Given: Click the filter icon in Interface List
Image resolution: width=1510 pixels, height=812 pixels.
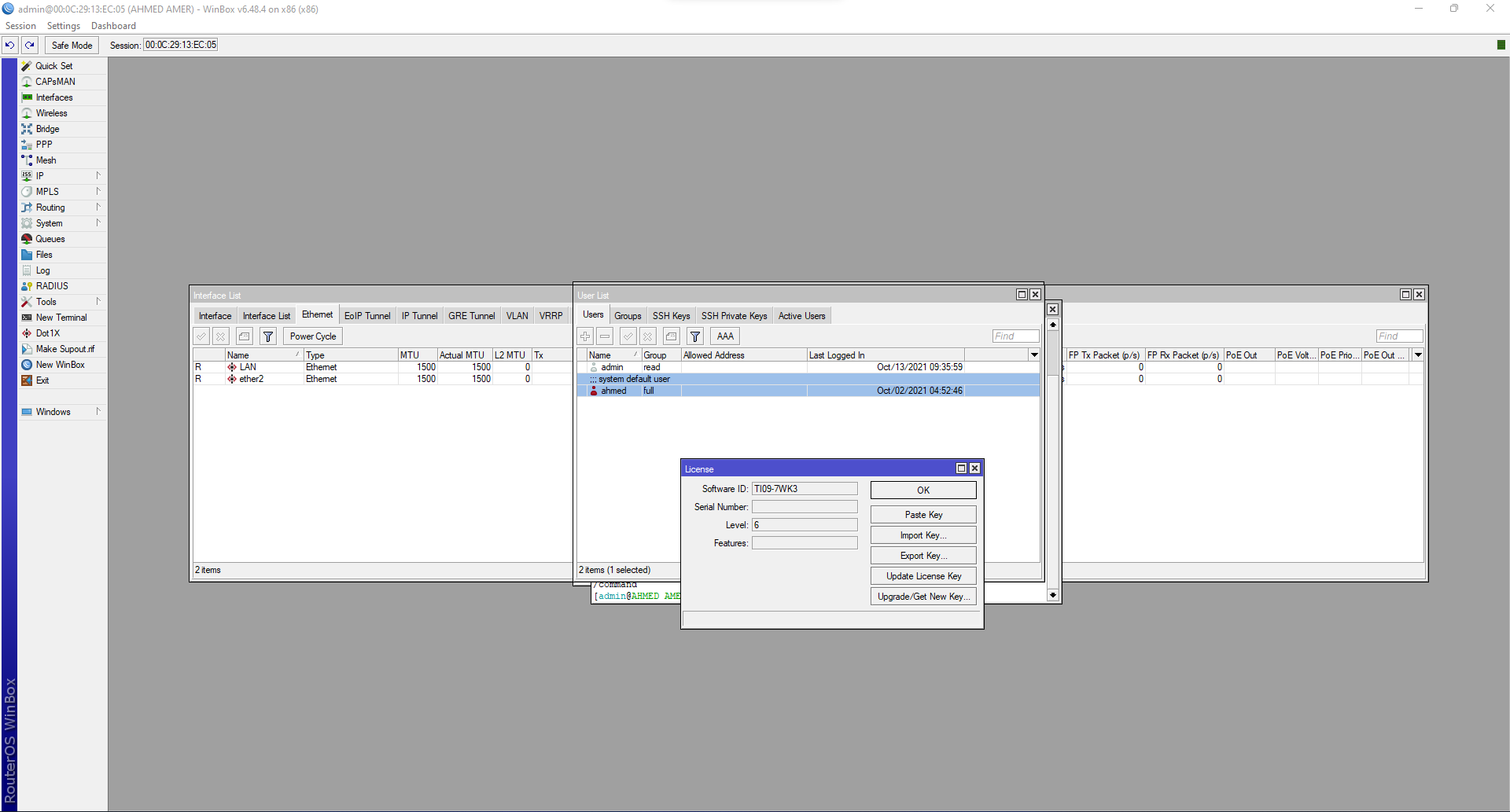Looking at the screenshot, I should [268, 336].
